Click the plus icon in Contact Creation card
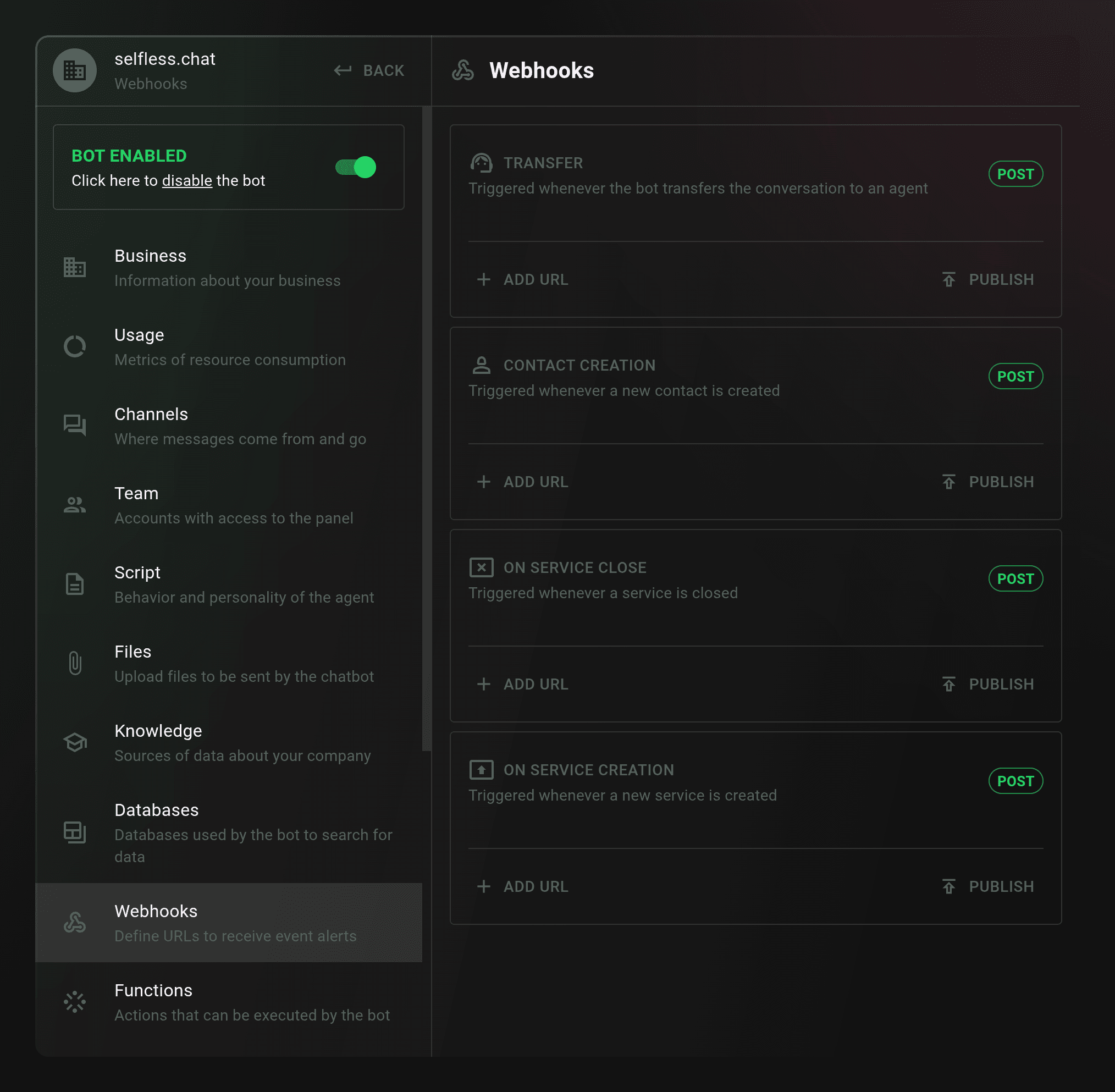The width and height of the screenshot is (1115, 1092). point(483,482)
